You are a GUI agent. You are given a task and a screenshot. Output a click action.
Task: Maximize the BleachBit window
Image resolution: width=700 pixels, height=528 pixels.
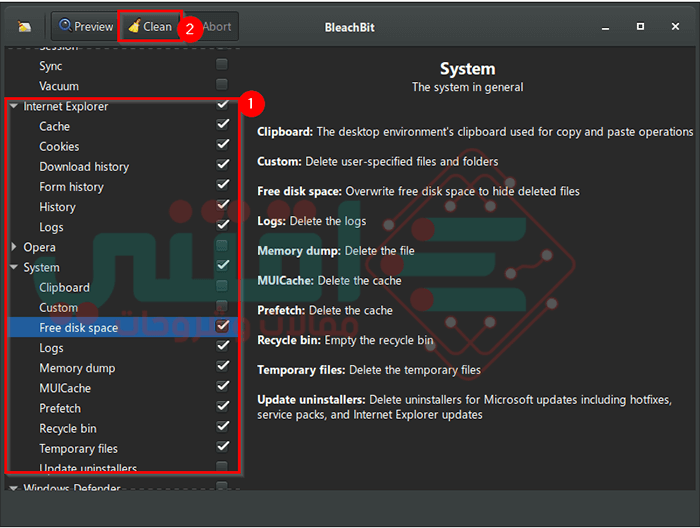640,27
